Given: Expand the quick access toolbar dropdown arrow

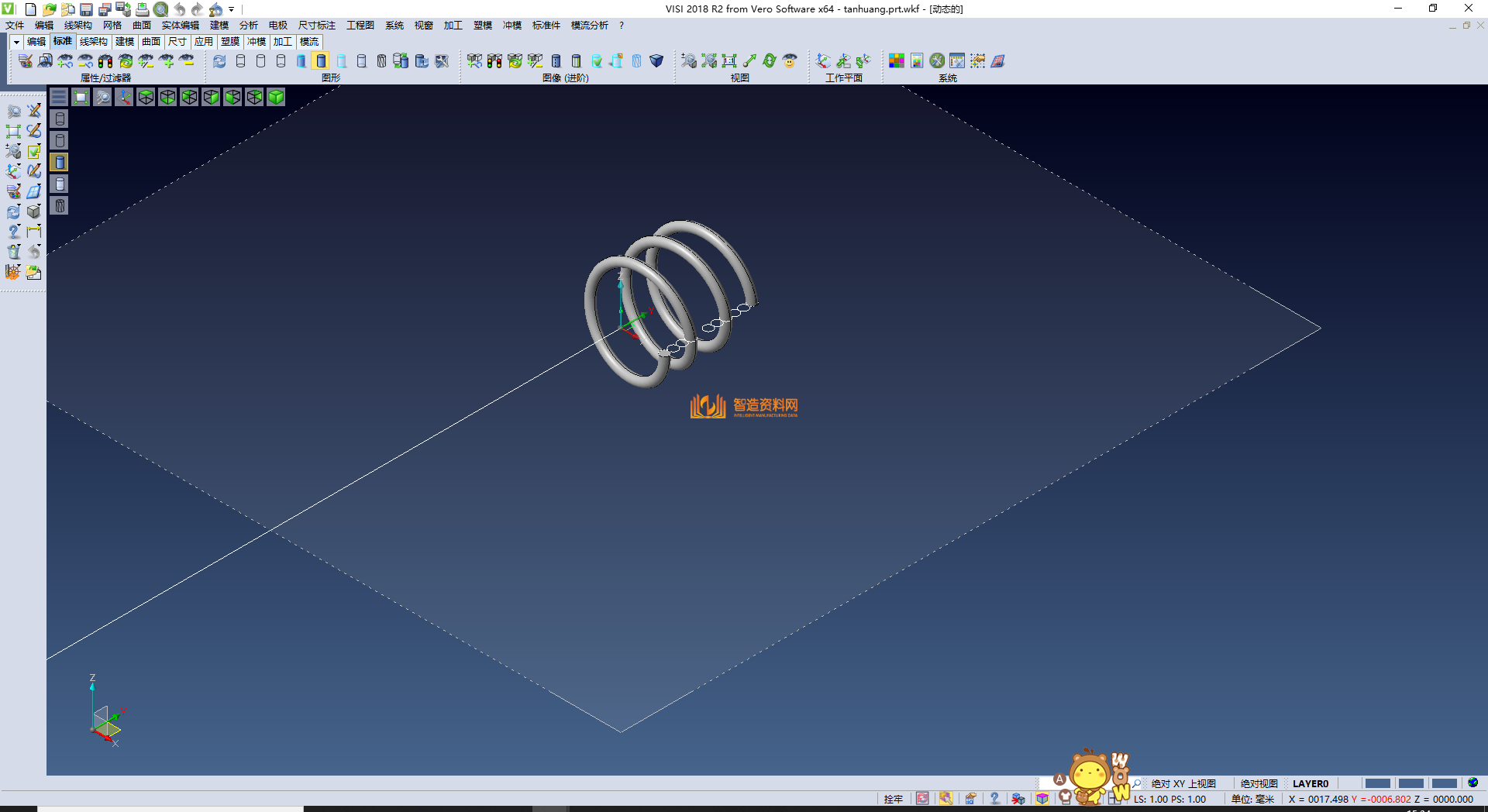Looking at the screenshot, I should 232,9.
